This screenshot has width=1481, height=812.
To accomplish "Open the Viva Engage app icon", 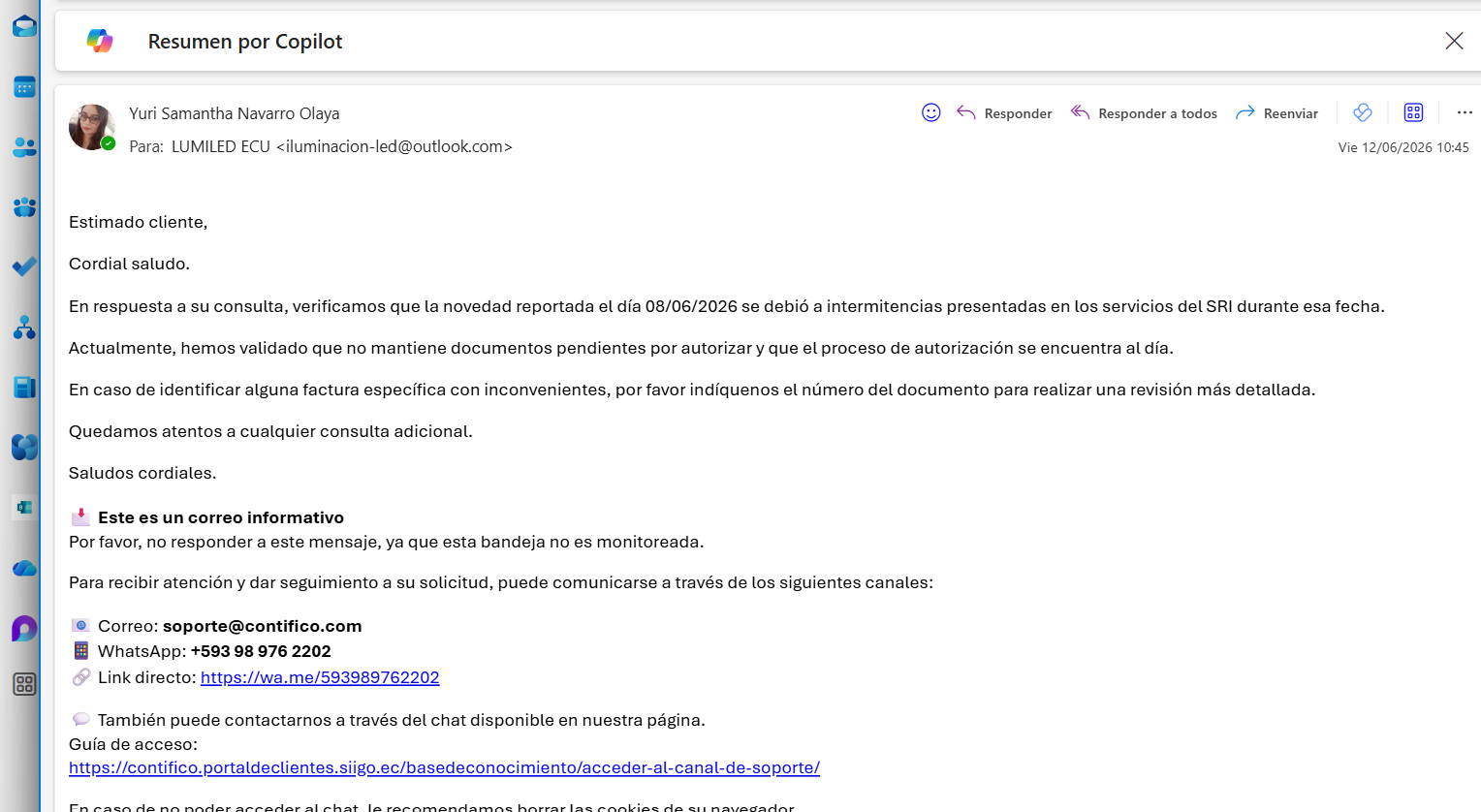I will pos(24,447).
